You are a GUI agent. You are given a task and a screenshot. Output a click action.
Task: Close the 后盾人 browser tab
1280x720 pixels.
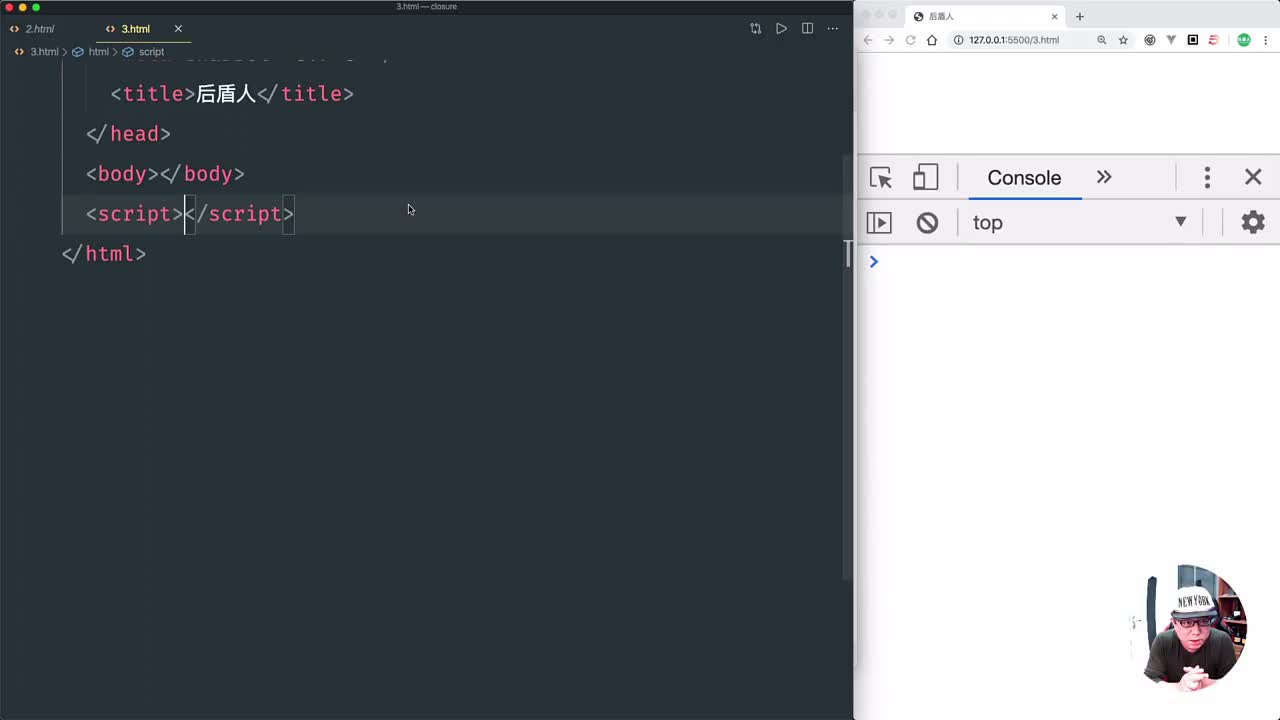[x=1054, y=17]
